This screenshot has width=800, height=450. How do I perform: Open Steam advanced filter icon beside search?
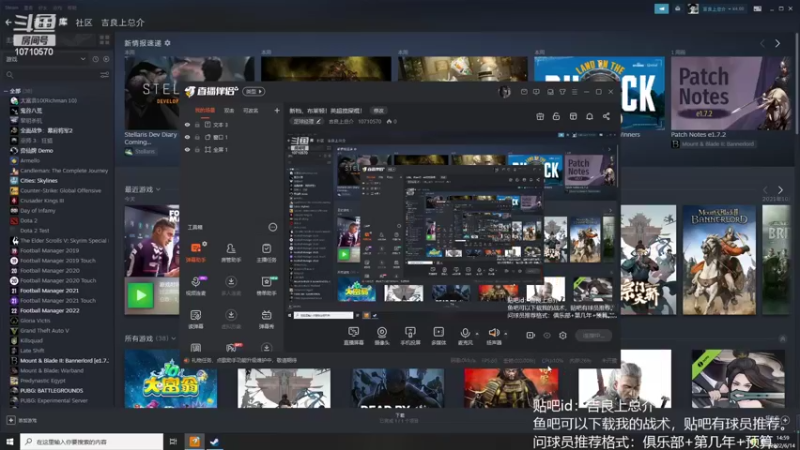click(104, 74)
